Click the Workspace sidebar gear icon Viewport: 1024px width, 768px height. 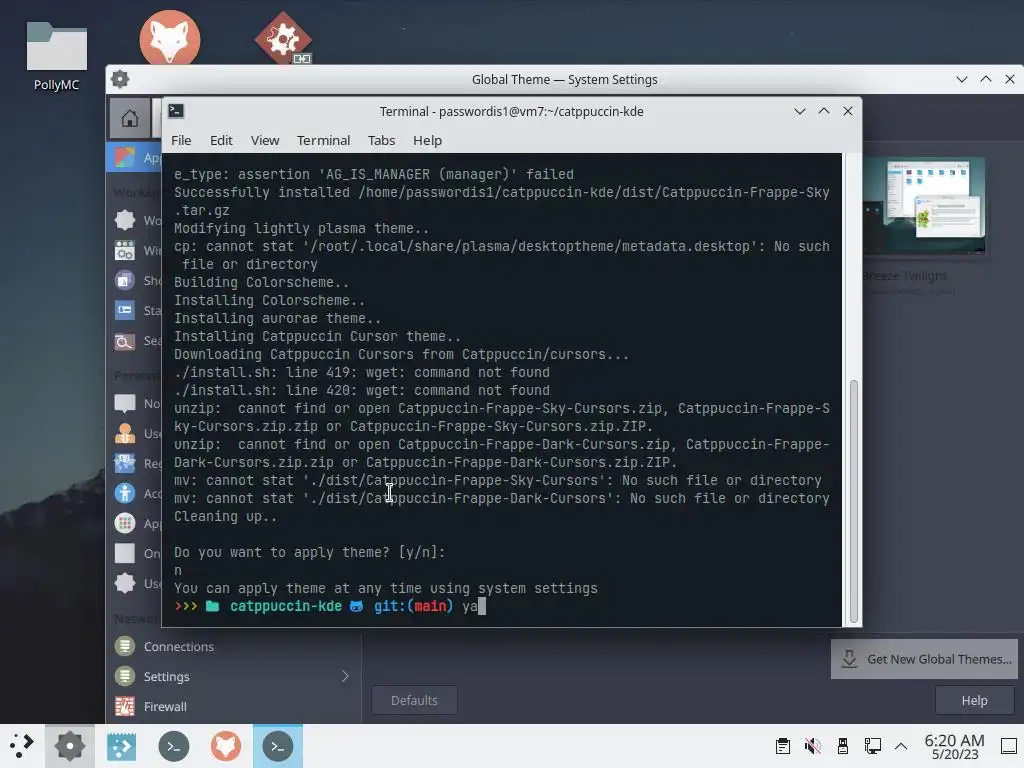coord(125,220)
